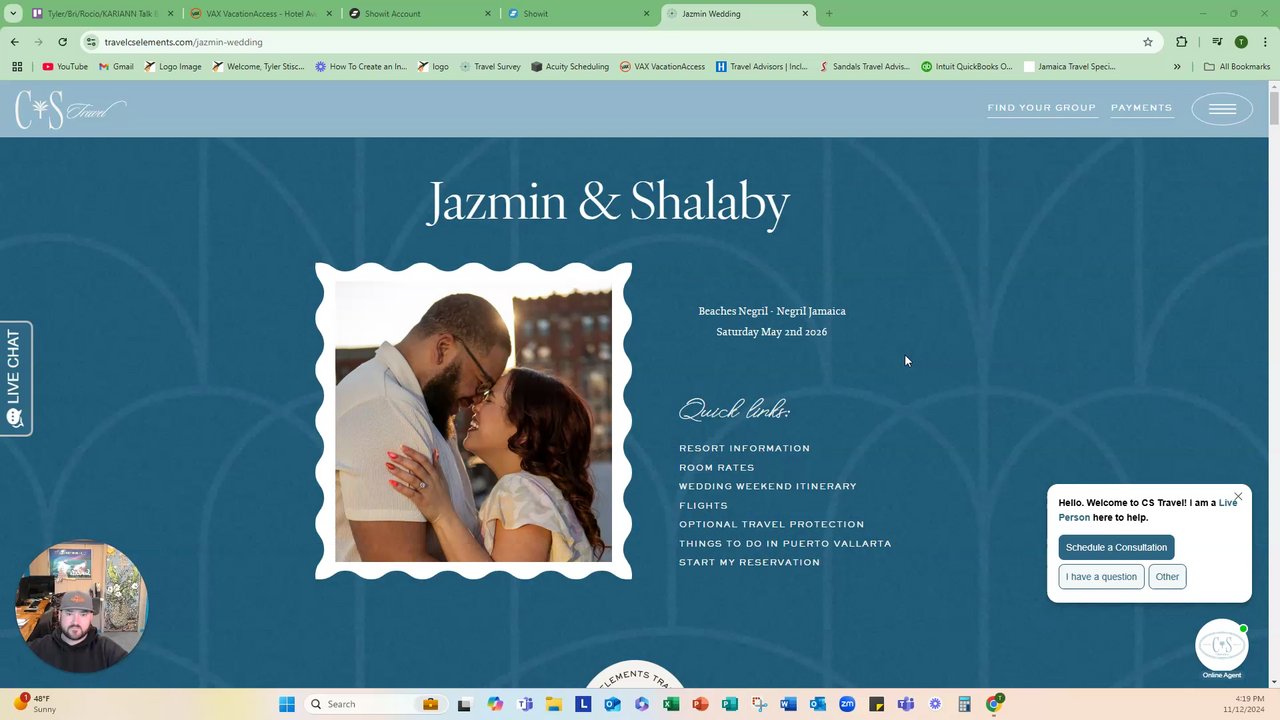
Task: Click the Other chat option button
Action: click(1167, 576)
